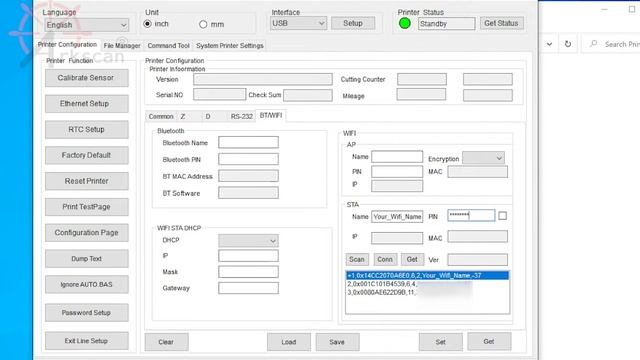Image resolution: width=640 pixels, height=360 pixels.
Task: Select network row '+1,0x14CC2070A8E0,6,2,Your_Wifi_Name,-37'
Action: (x=427, y=276)
